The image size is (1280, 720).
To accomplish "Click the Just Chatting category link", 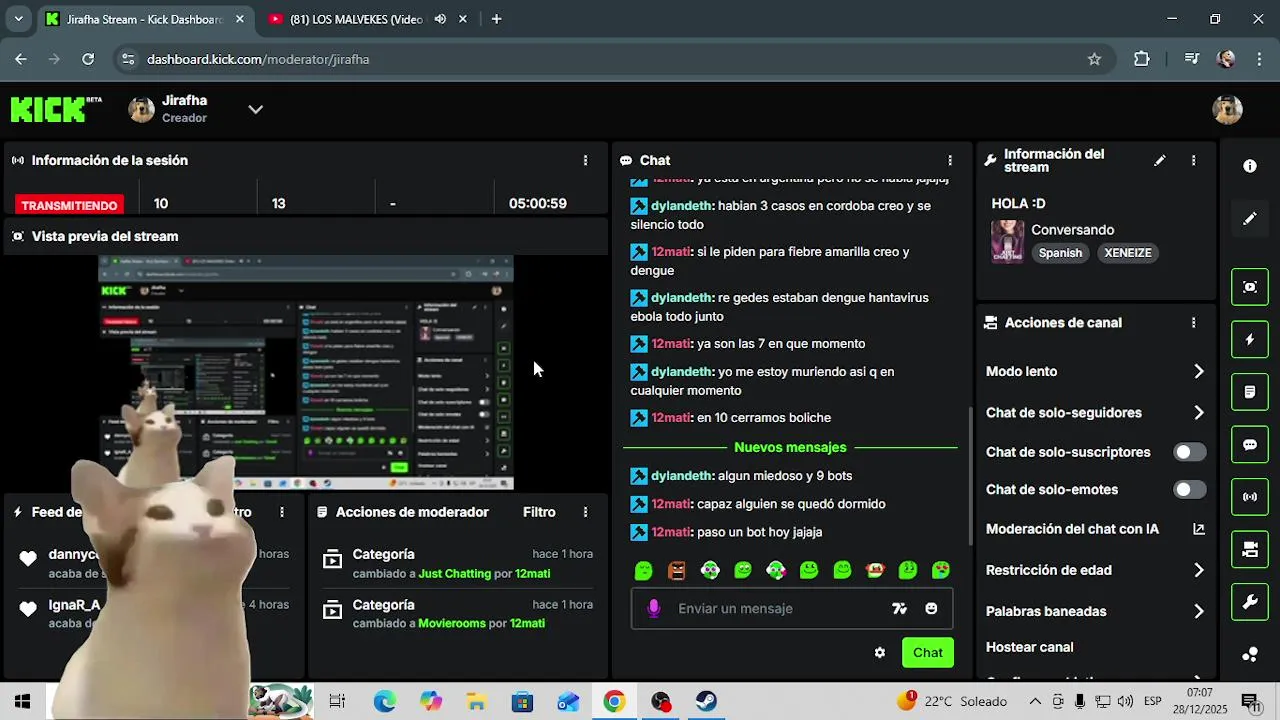I will coord(454,574).
